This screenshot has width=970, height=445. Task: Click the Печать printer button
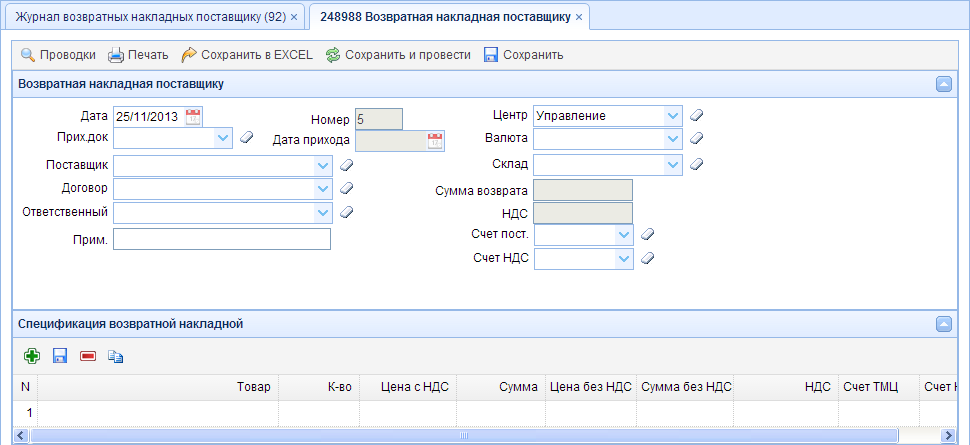point(138,55)
